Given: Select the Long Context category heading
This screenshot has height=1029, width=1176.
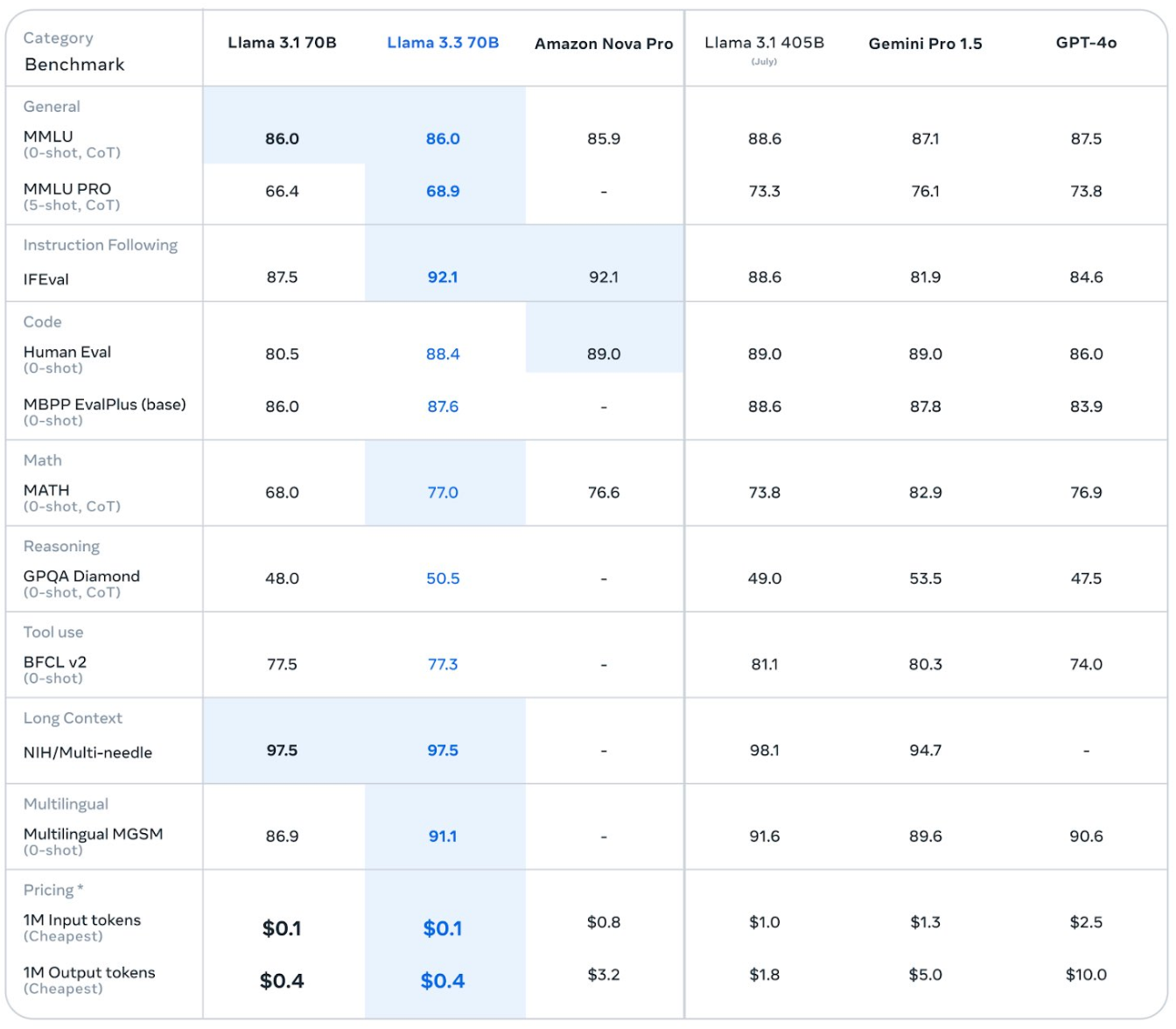Looking at the screenshot, I should (x=73, y=718).
